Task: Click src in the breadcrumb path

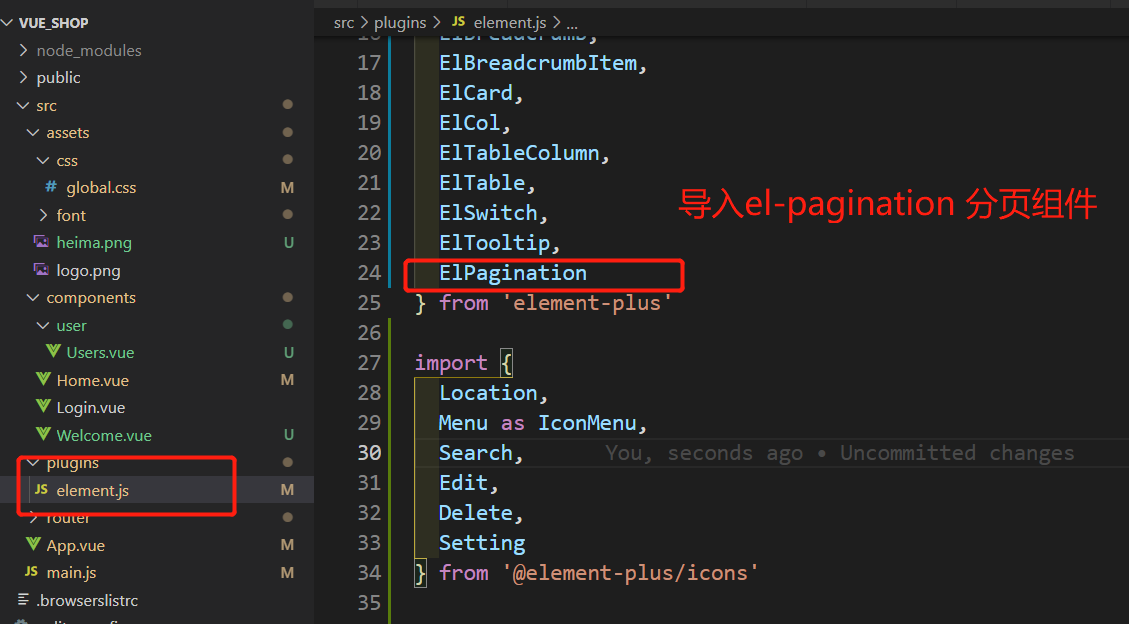Action: coord(343,23)
